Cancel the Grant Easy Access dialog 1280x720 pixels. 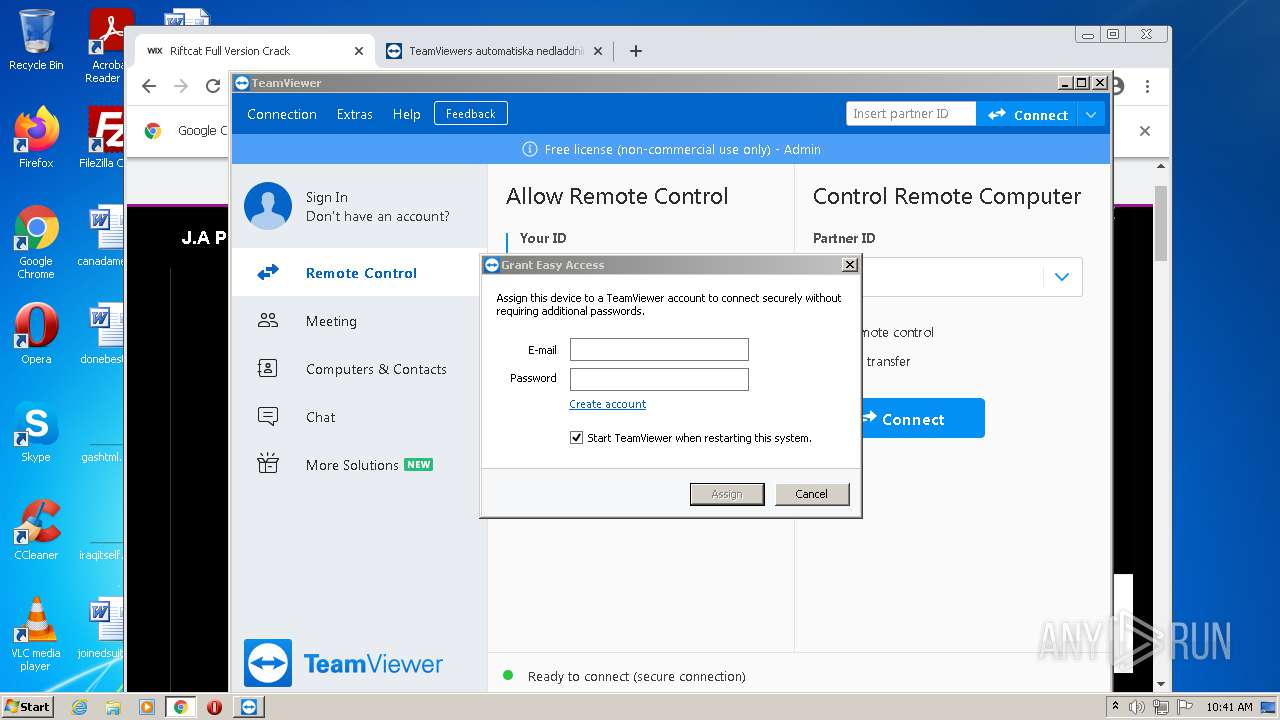point(812,494)
